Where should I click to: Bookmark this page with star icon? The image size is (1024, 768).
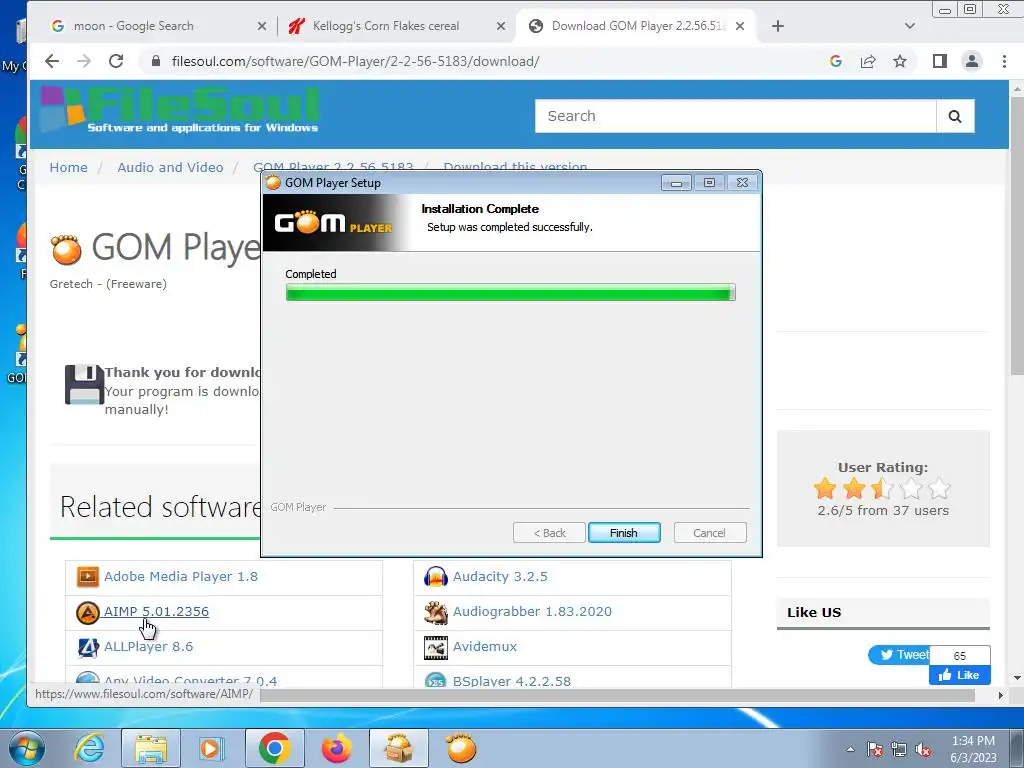click(x=900, y=61)
